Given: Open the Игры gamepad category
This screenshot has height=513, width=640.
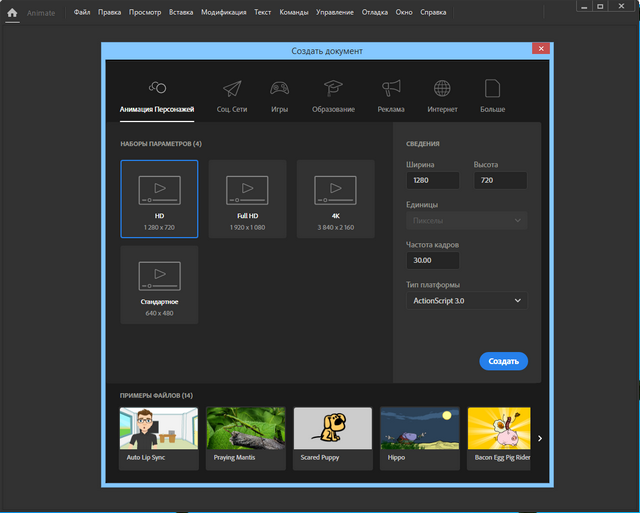Looking at the screenshot, I should pos(280,89).
